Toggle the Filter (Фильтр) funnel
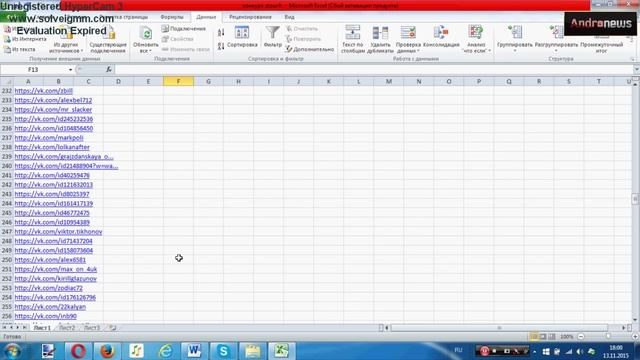640x360 pixels. tap(273, 37)
